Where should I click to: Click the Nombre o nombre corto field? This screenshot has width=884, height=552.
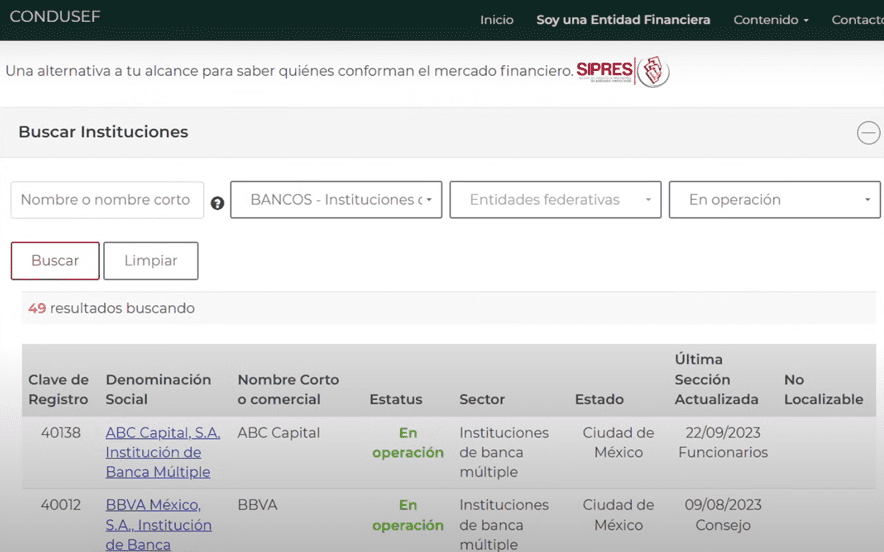point(107,200)
